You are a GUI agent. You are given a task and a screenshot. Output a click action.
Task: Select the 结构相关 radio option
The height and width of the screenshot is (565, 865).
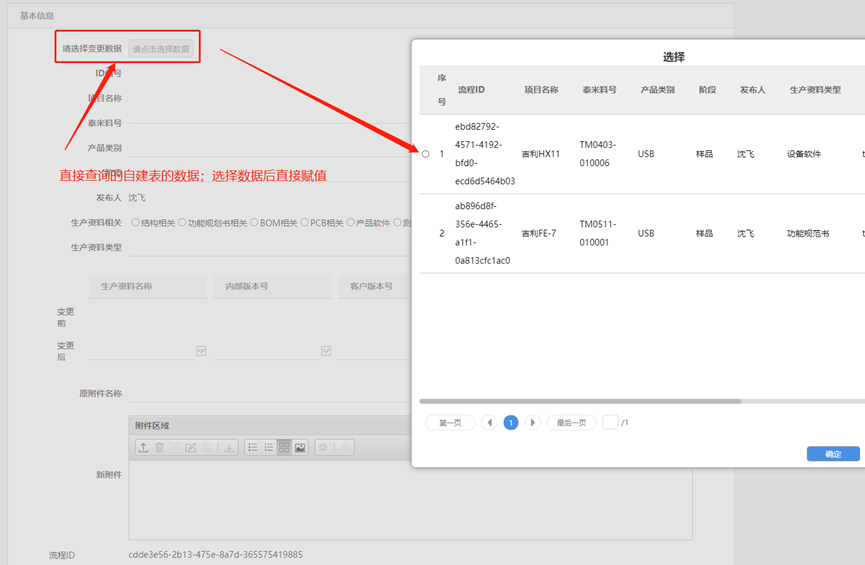click(137, 223)
